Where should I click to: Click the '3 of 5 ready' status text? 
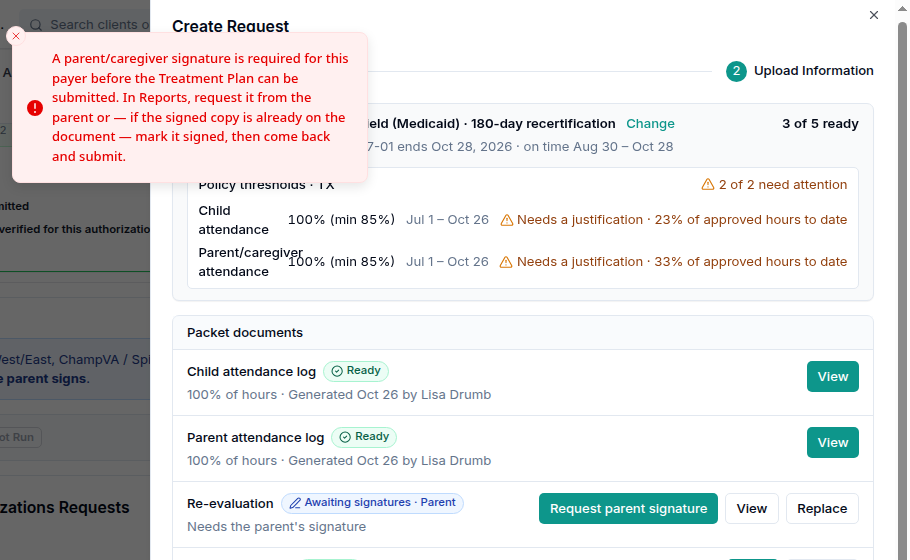(x=820, y=124)
